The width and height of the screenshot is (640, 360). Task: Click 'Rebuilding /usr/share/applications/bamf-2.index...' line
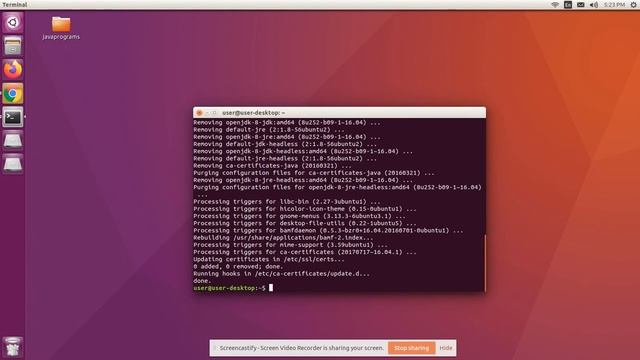tap(283, 238)
